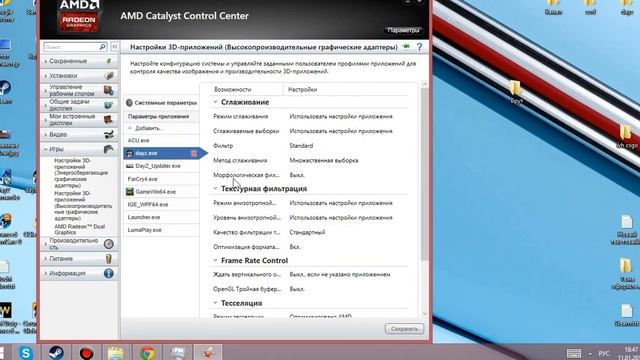Image resolution: width=640 pixels, height=360 pixels.
Task: Open Steam from the taskbar
Action: (56, 353)
